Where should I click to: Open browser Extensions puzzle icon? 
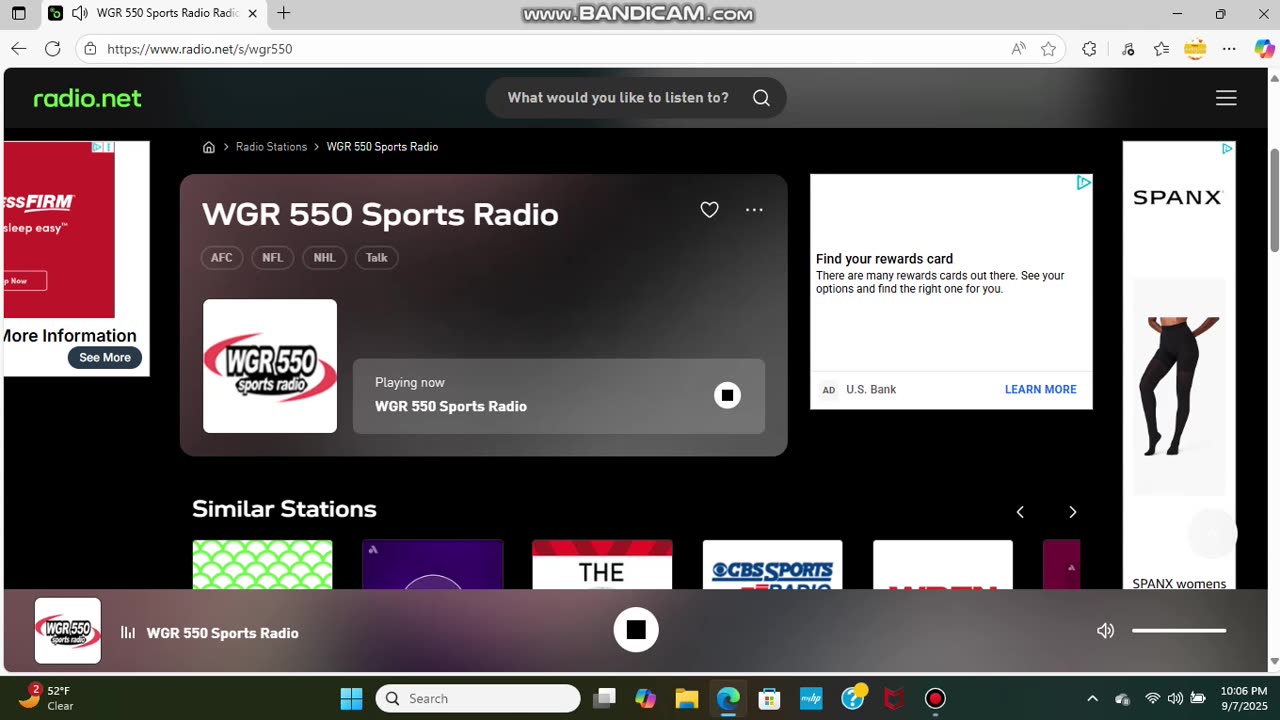[1089, 49]
